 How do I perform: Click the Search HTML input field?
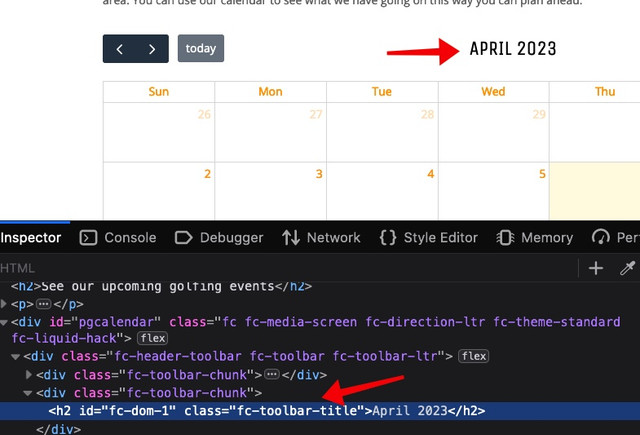coord(288,268)
